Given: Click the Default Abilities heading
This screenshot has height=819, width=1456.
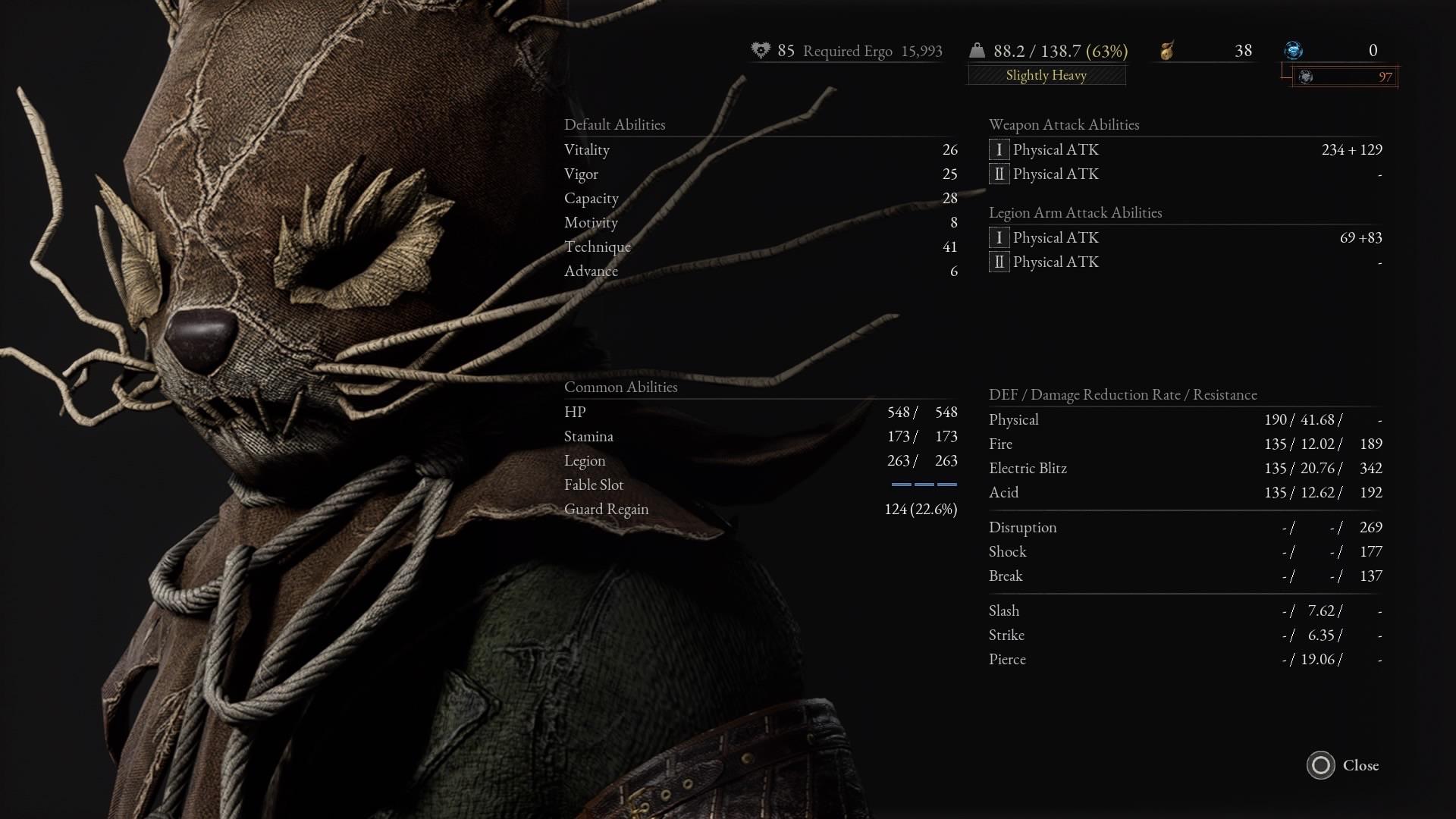Looking at the screenshot, I should 614,124.
